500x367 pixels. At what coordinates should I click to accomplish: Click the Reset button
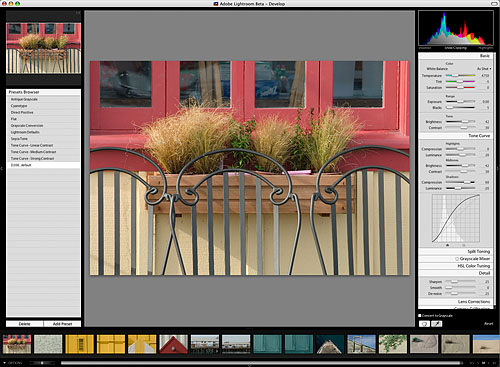coord(488,324)
